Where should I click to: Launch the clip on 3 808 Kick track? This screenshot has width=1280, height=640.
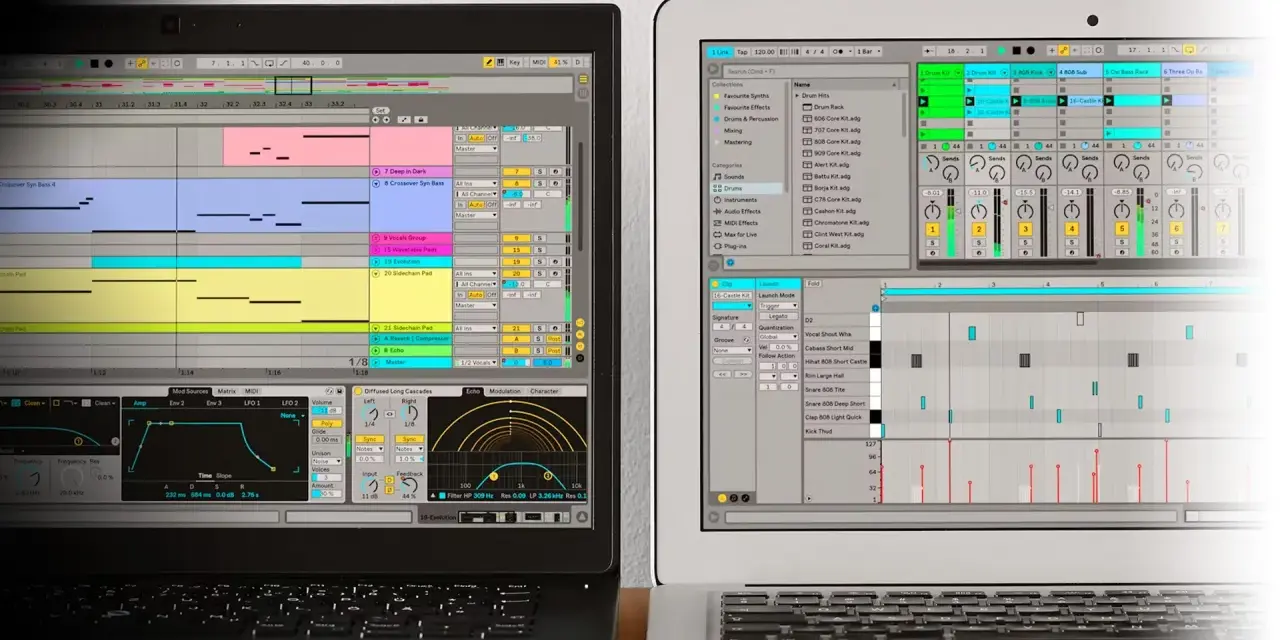(x=1016, y=101)
